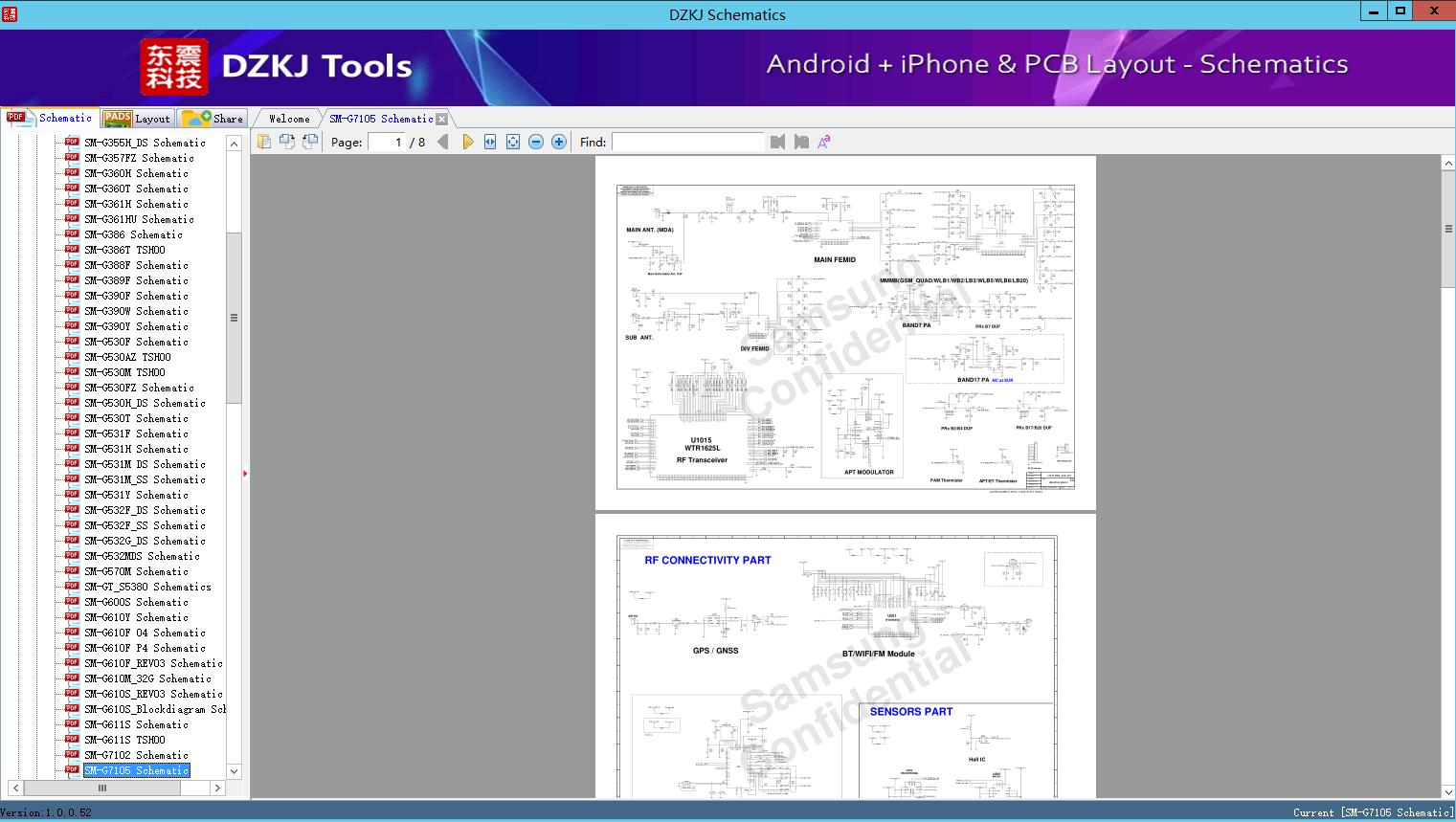This screenshot has height=822, width=1456.
Task: Find previous search result
Action: [777, 142]
